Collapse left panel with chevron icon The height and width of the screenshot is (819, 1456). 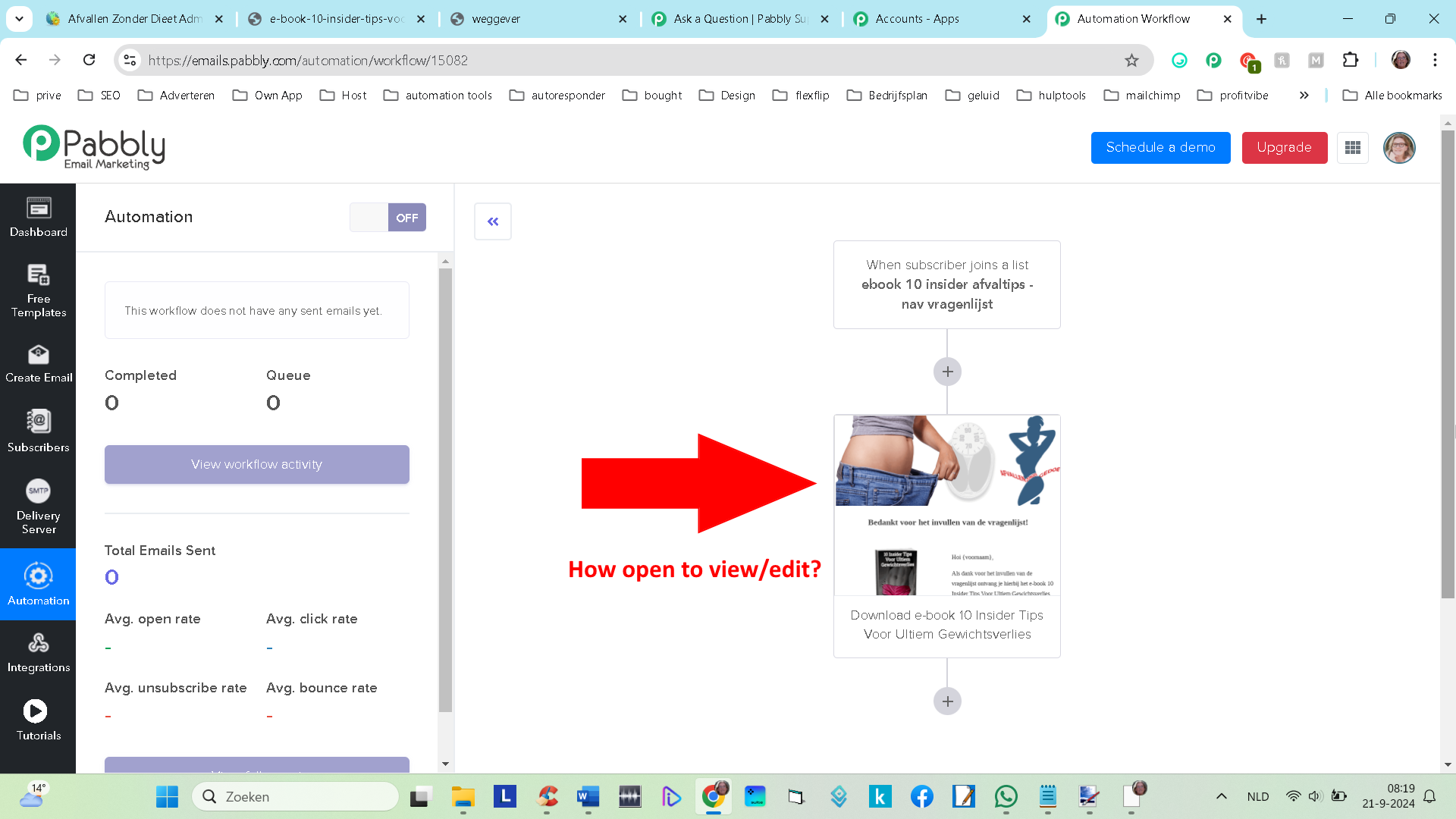492,221
